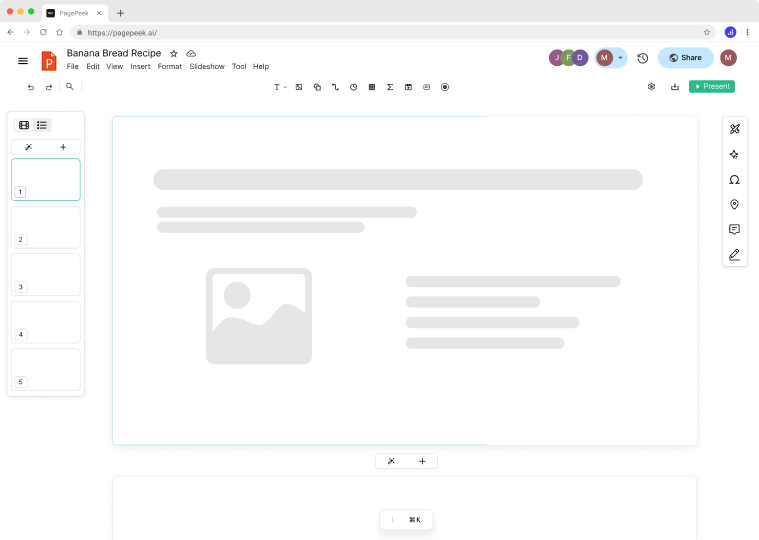Open the Tool menu
Viewport: 759px width, 540px height.
tap(239, 67)
